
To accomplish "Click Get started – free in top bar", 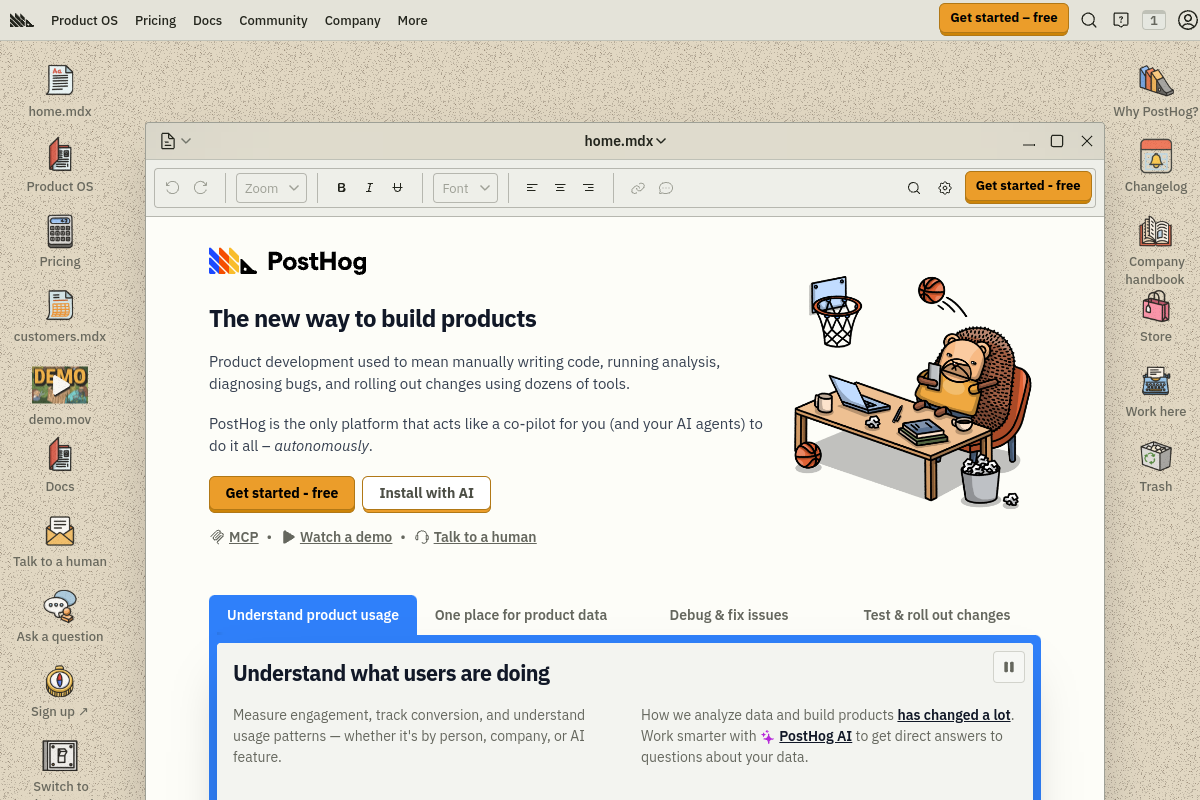I will [1004, 18].
